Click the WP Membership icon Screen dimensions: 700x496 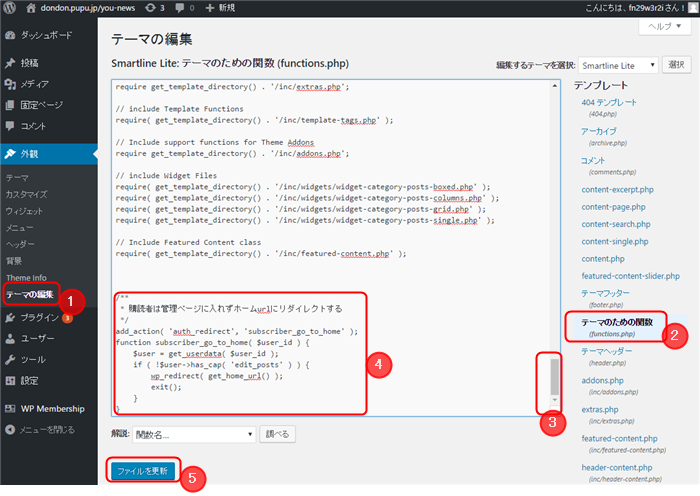coord(10,408)
